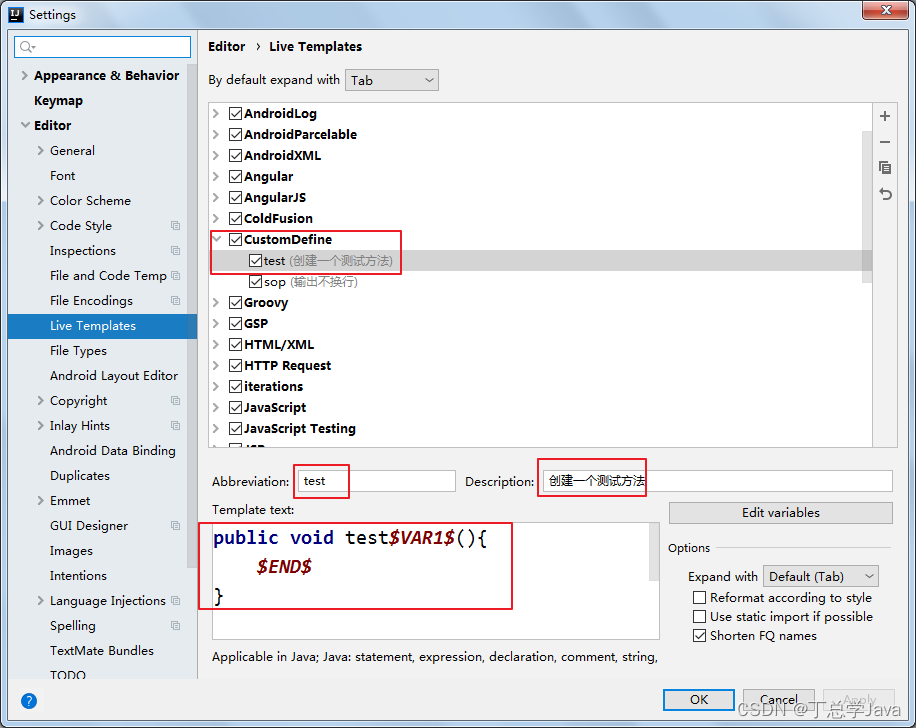The image size is (916, 728).
Task: Click the settings sidebar scrollbar
Action: pyautogui.click(x=192, y=316)
